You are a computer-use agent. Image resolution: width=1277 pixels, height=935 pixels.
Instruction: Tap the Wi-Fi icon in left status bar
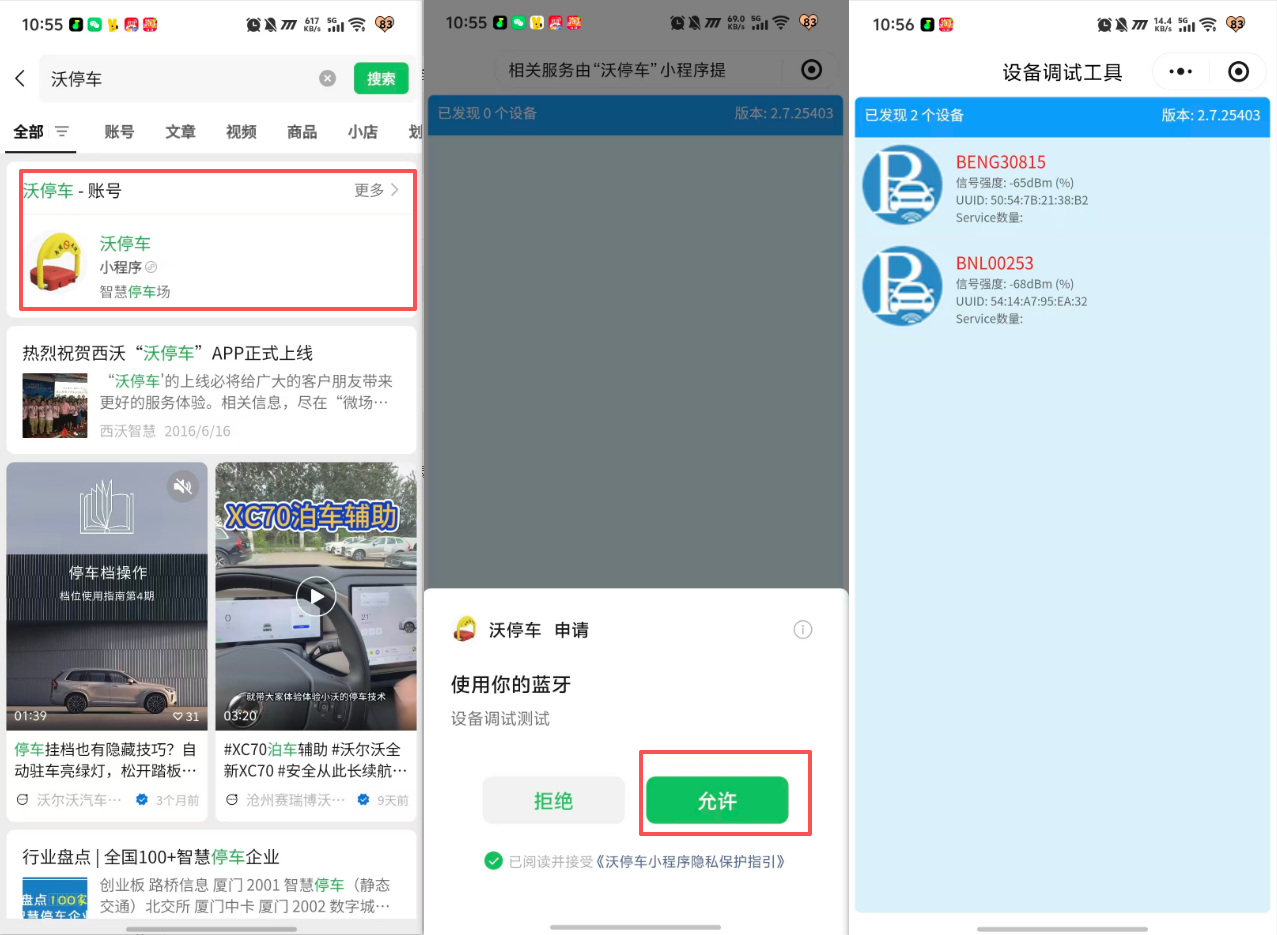[358, 24]
